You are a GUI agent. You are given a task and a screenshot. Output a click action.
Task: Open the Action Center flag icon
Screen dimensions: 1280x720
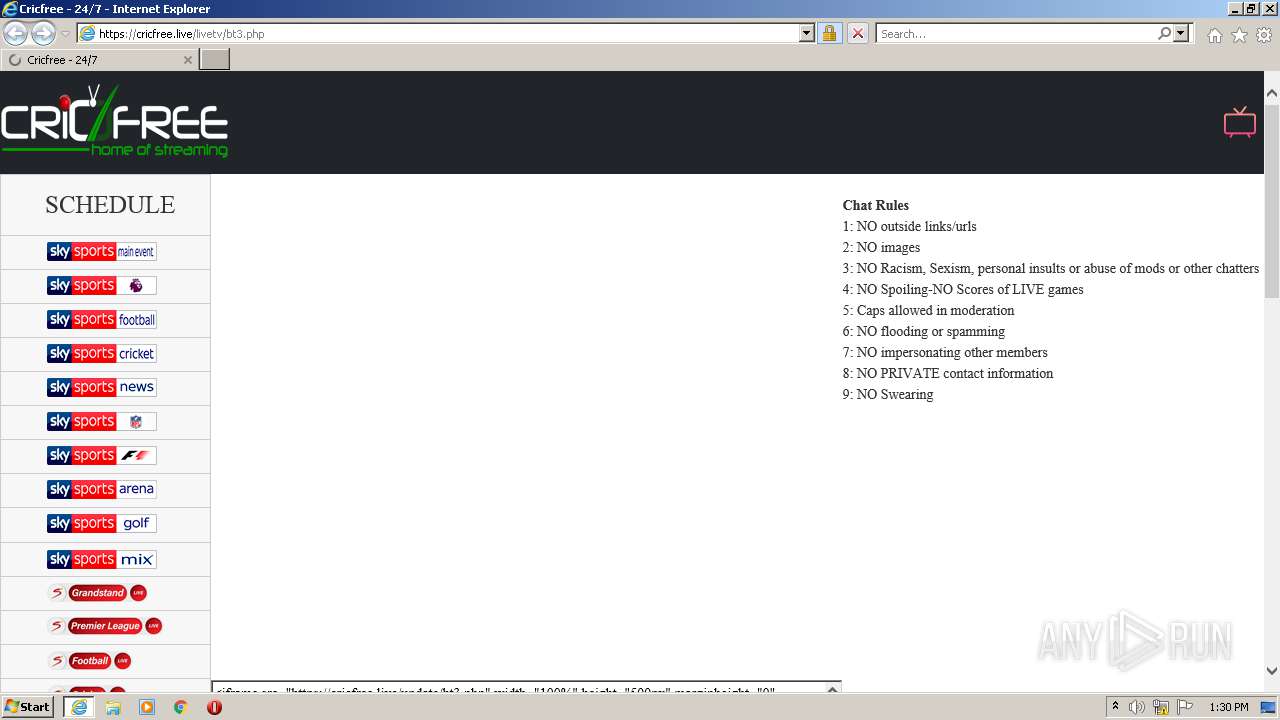point(1185,707)
